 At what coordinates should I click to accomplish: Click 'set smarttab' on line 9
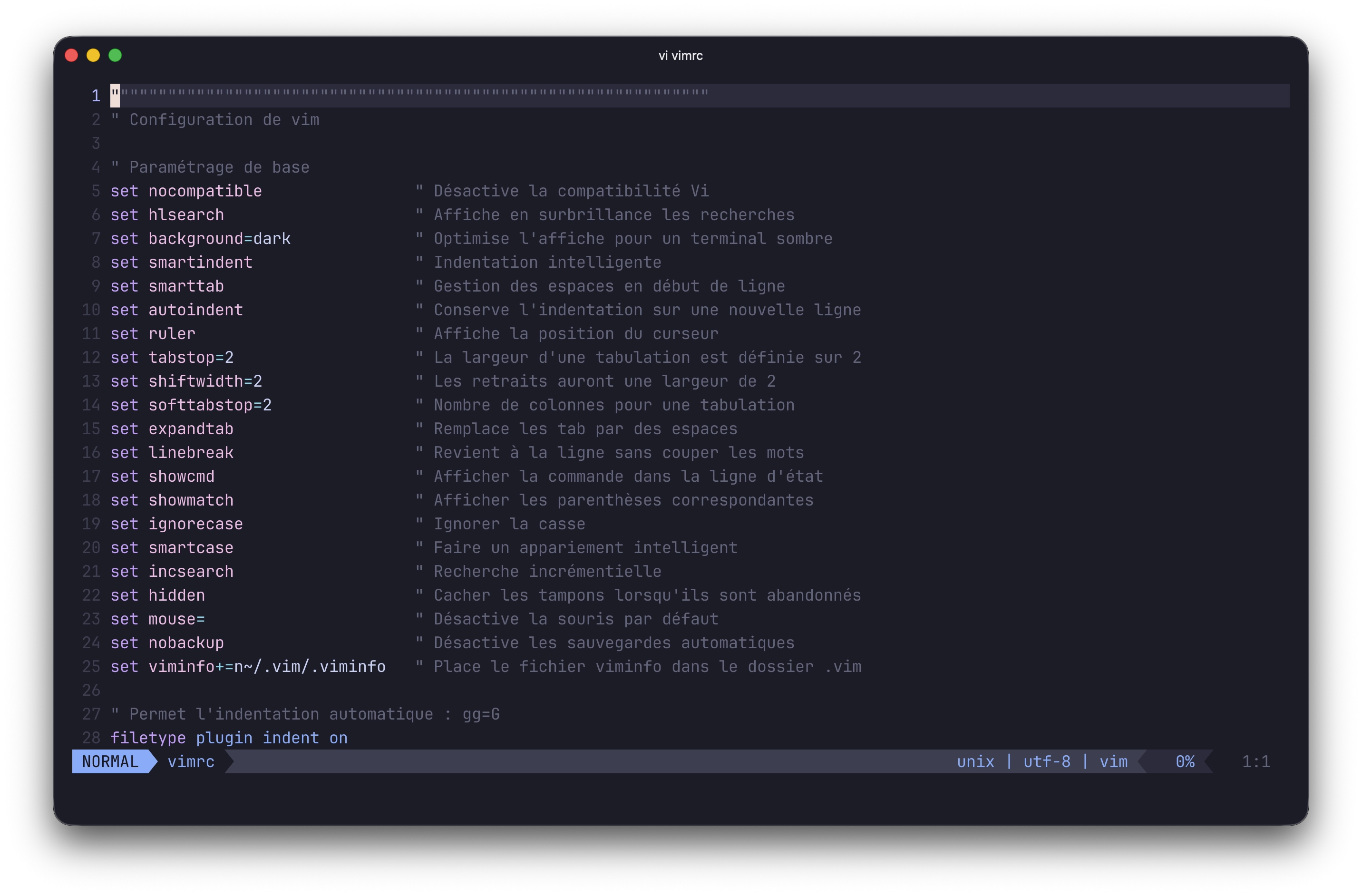[167, 286]
